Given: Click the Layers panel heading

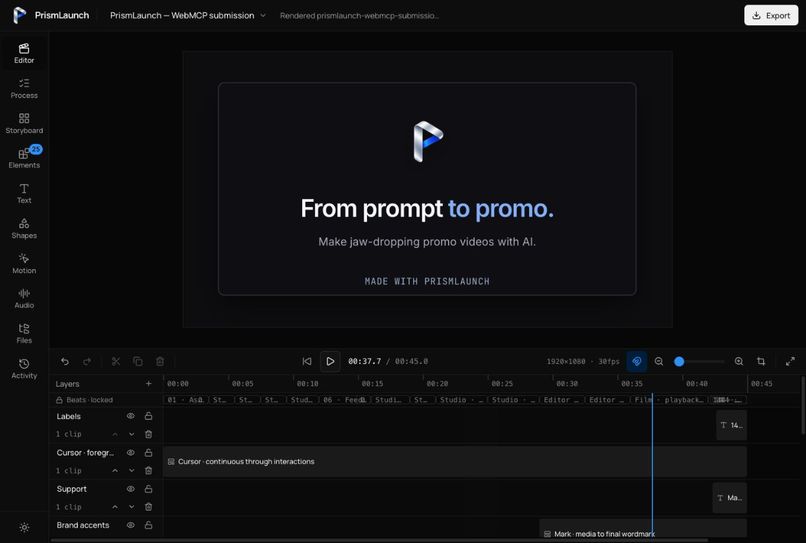Looking at the screenshot, I should 67,384.
